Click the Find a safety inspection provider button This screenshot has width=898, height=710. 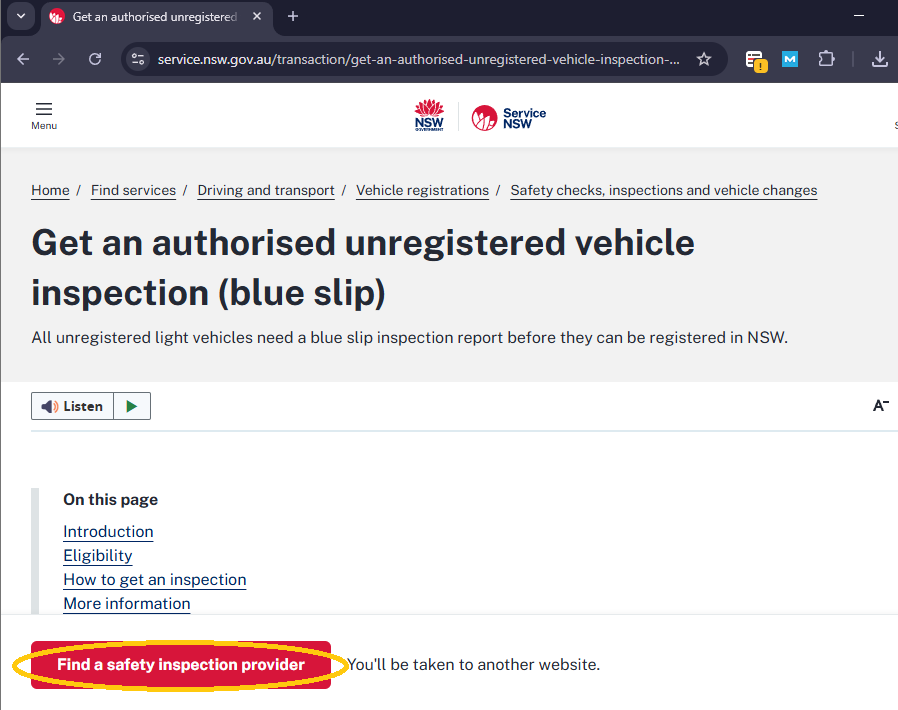coord(181,665)
